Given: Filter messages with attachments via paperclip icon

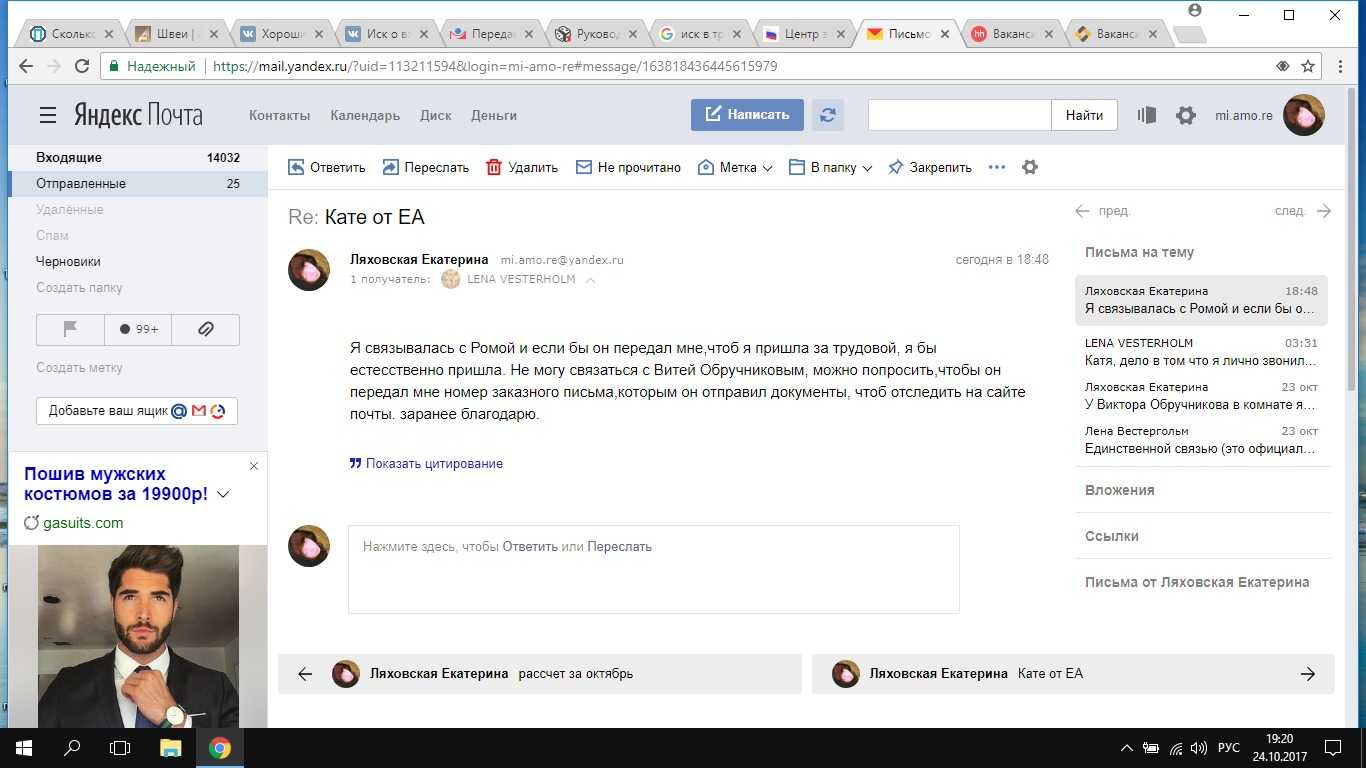Looking at the screenshot, I should 205,329.
